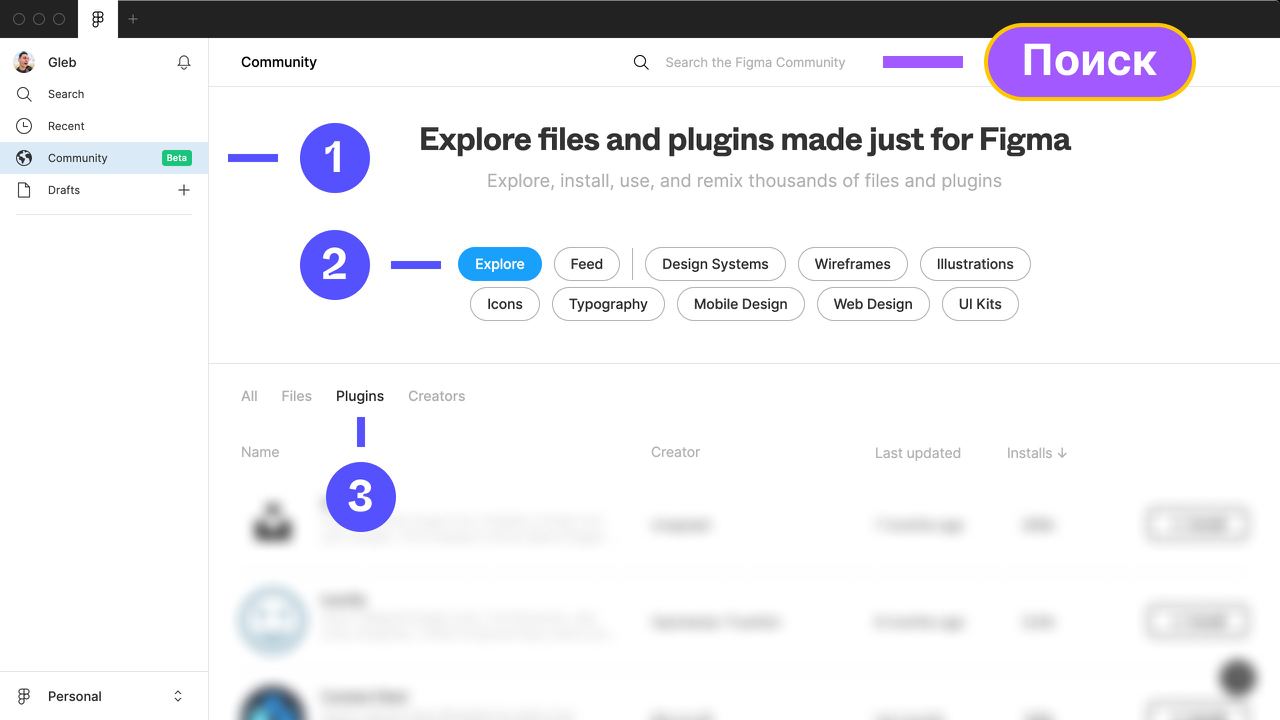Filter by Illustrations category
The height and width of the screenshot is (720, 1280).
click(x=975, y=264)
